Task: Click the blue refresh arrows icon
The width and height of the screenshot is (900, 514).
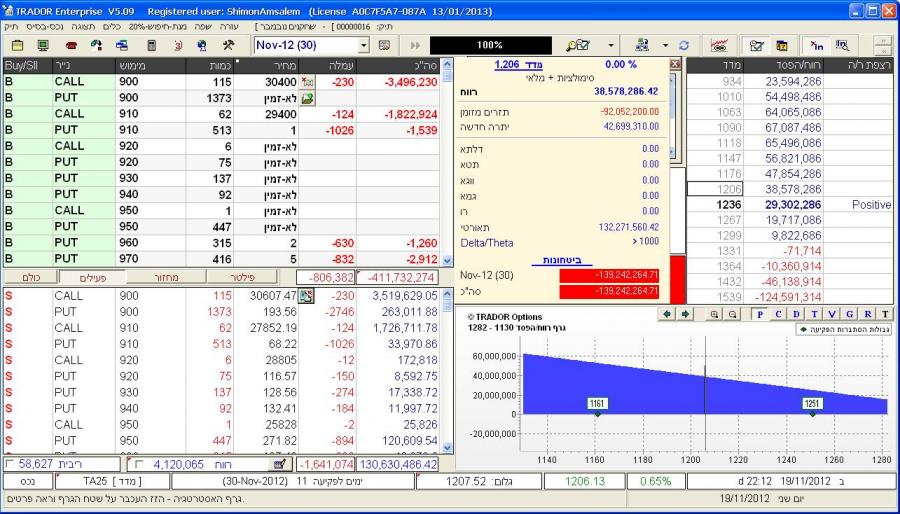Action: click(x=683, y=46)
